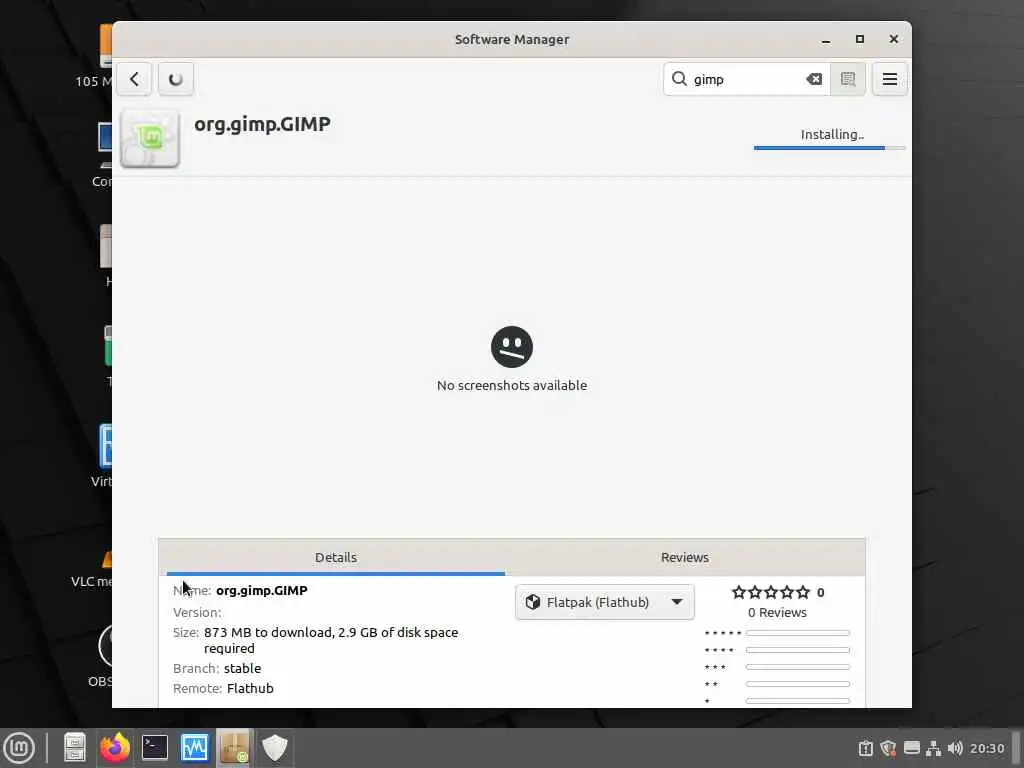Click the org.gimp.GIMP heading title

pos(263,124)
